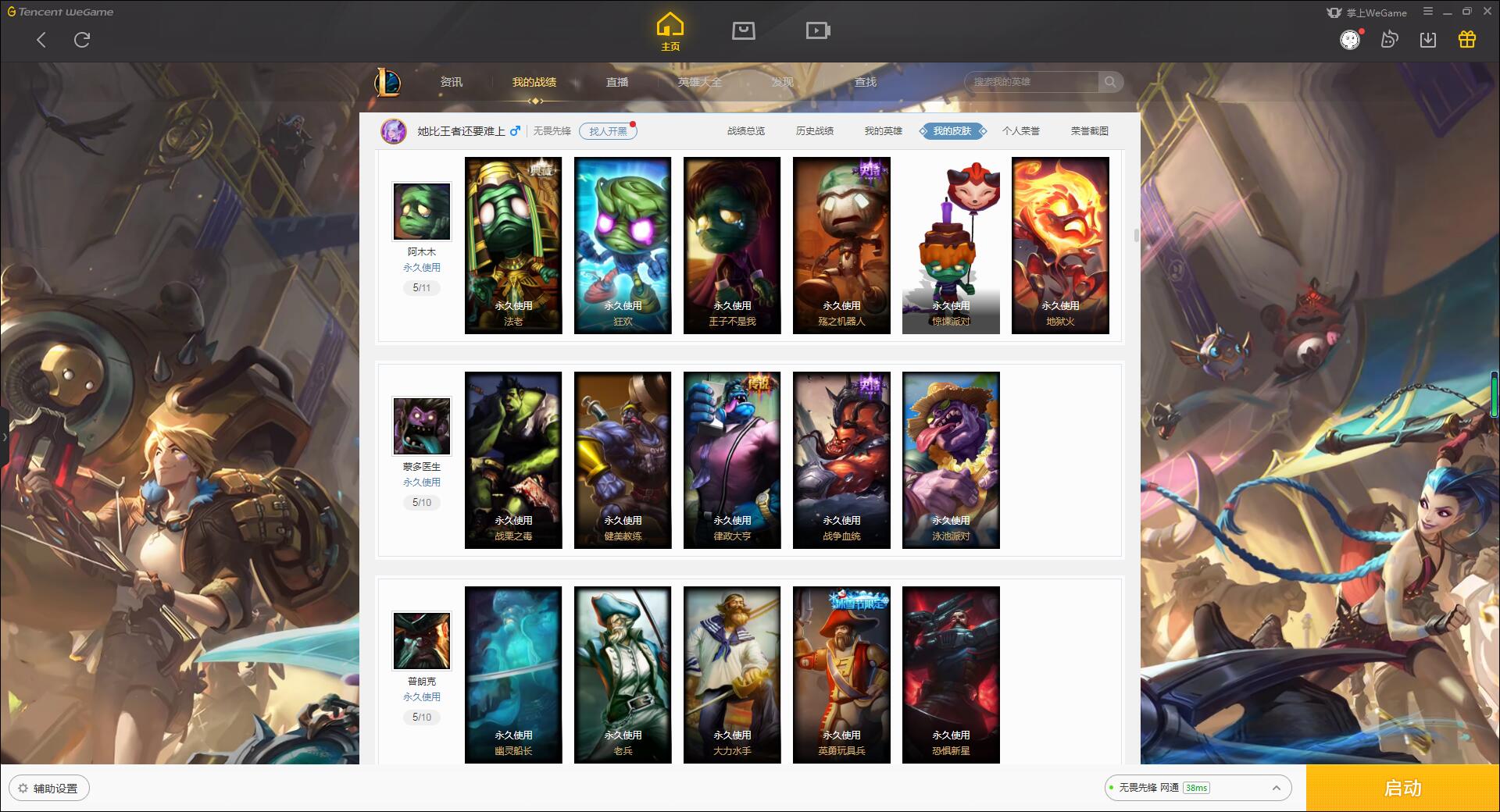Open the 个人荣誉 sub-tab
1500x812 pixels.
click(x=1021, y=131)
